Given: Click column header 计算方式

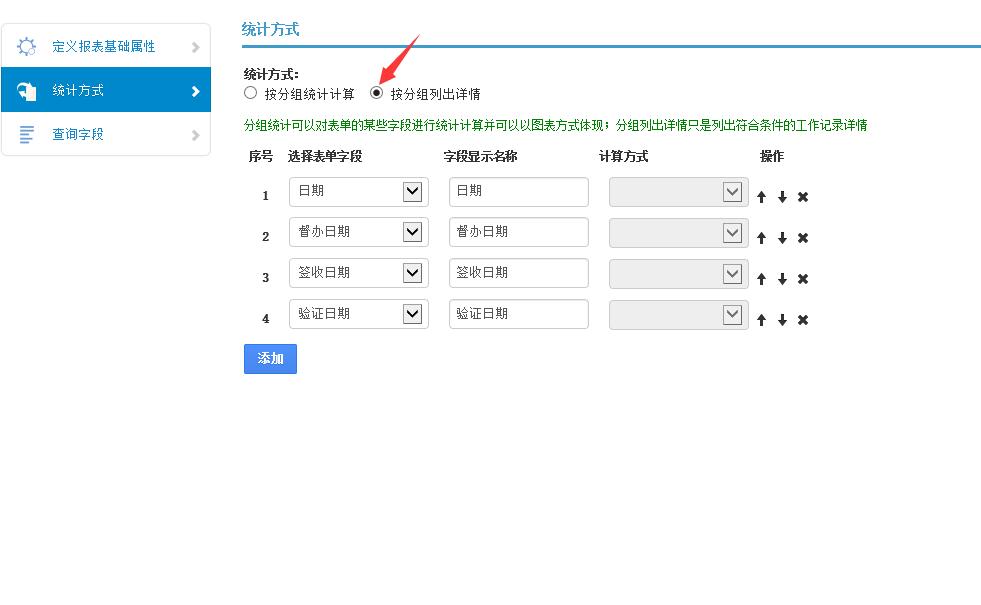Looking at the screenshot, I should pyautogui.click(x=623, y=156).
